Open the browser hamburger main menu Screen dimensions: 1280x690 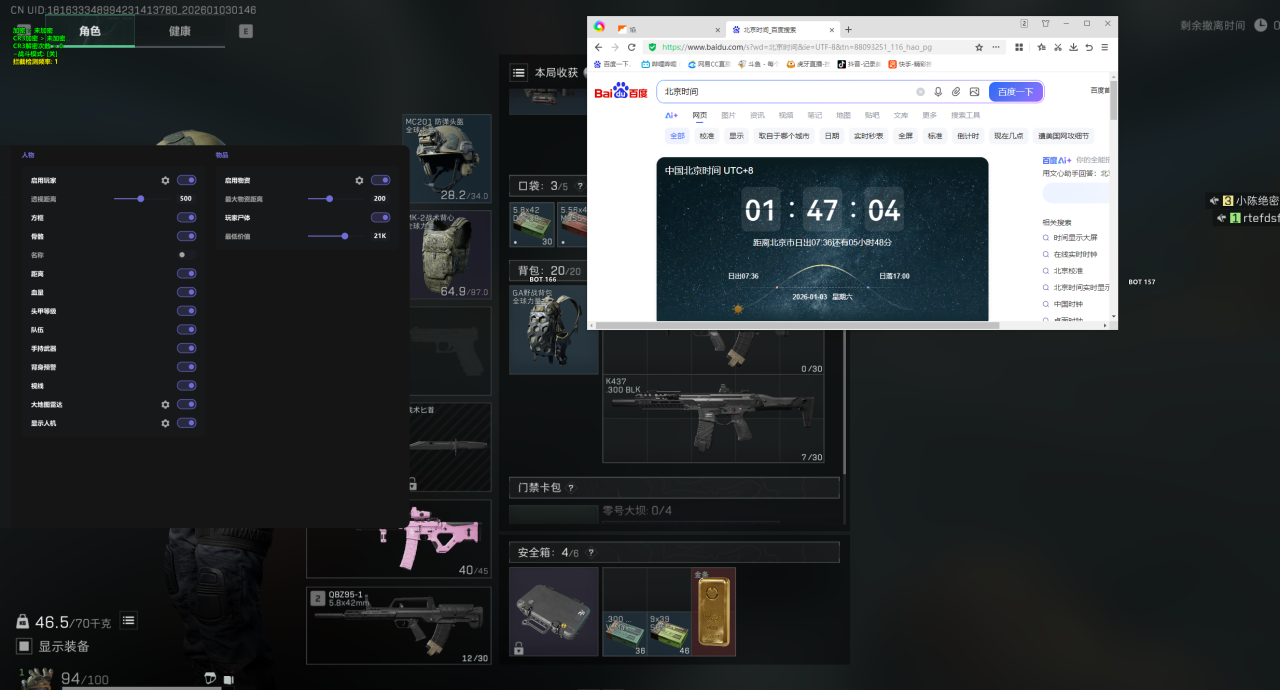(x=1104, y=47)
